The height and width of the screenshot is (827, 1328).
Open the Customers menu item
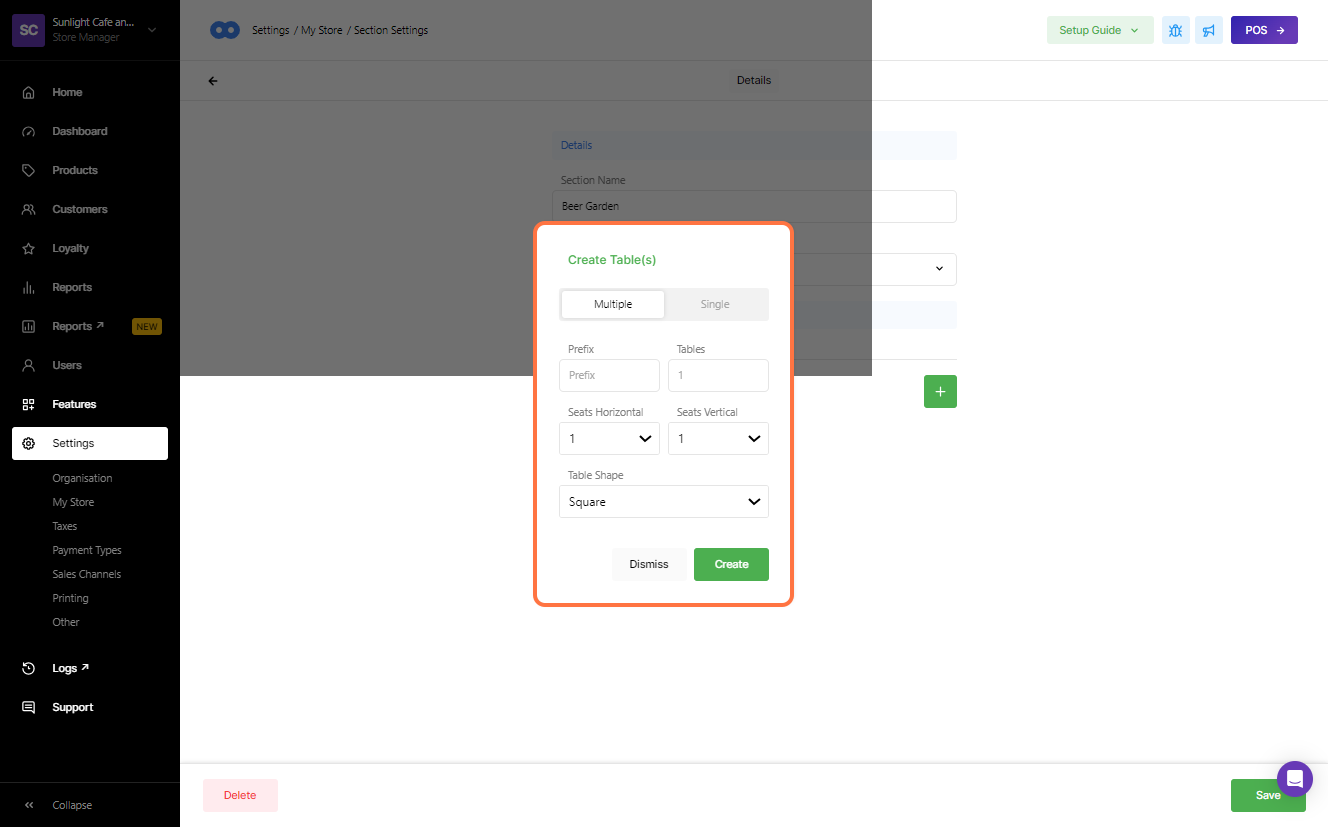[80, 209]
